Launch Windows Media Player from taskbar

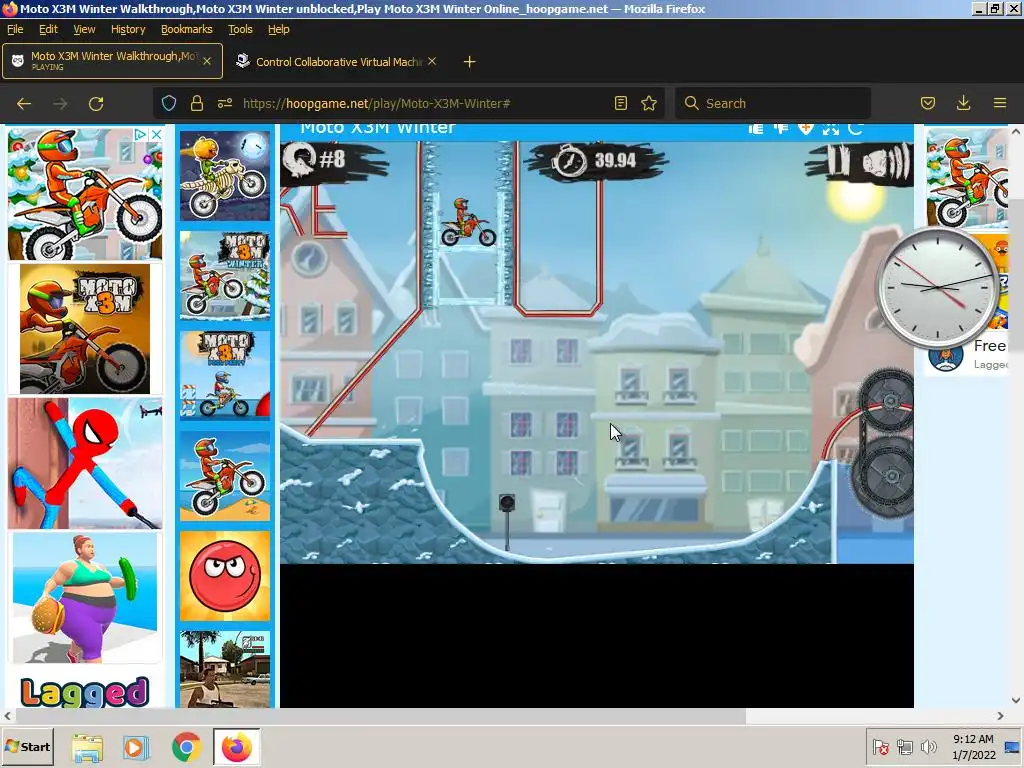tap(136, 747)
